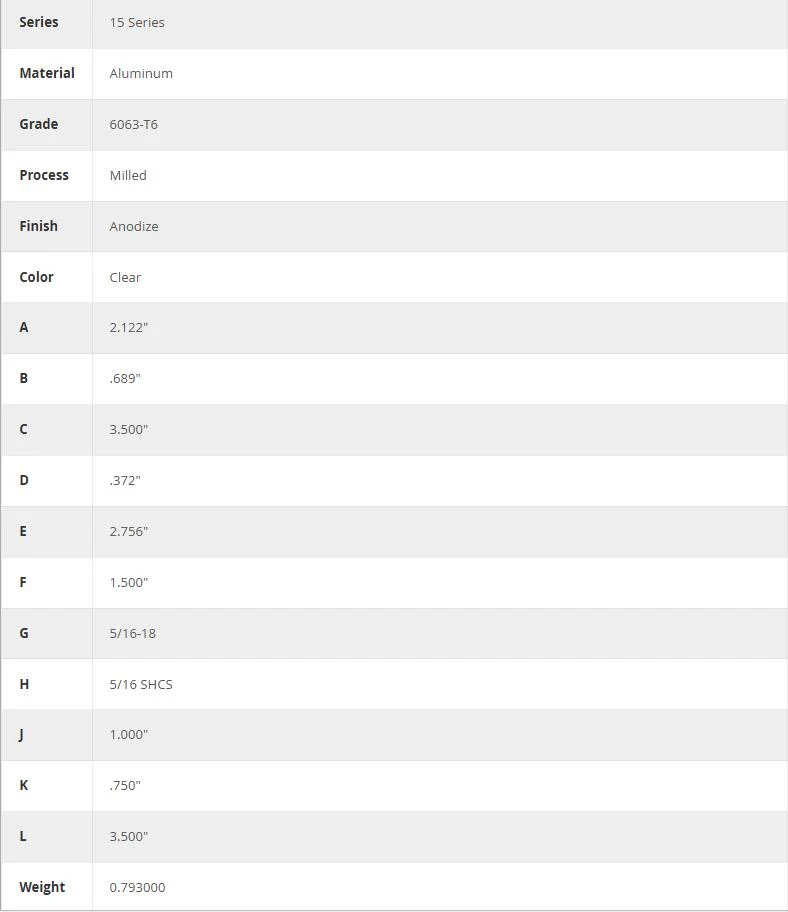
Task: Select the Anodize finish value
Action: pyautogui.click(x=134, y=226)
